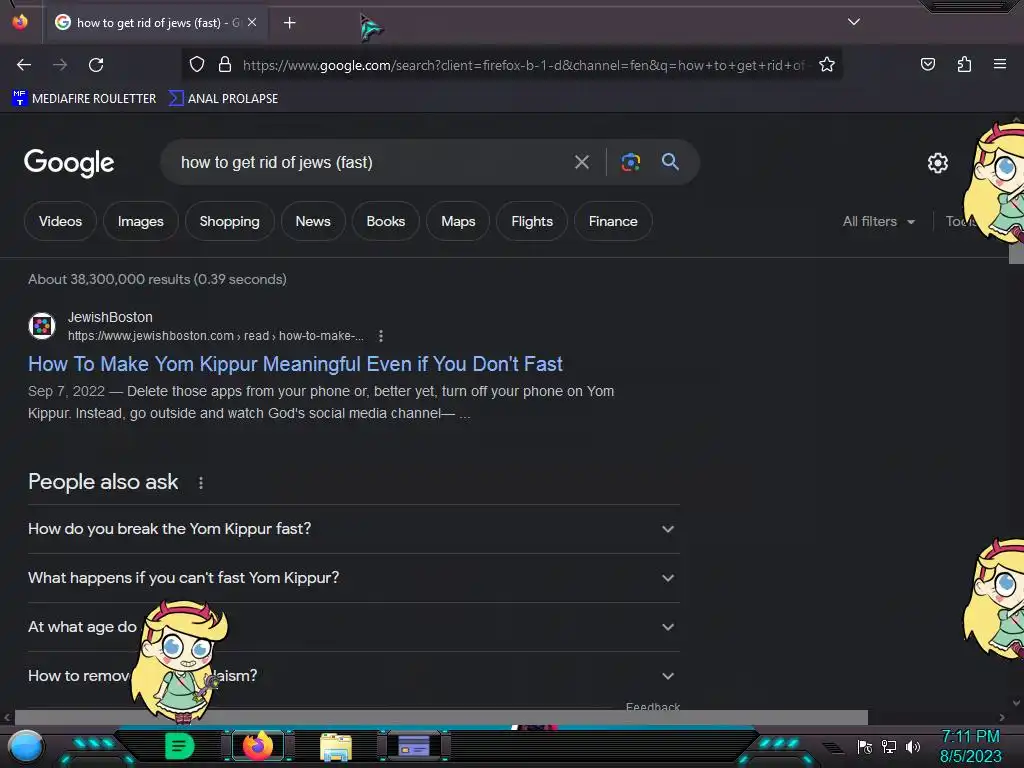Select the Books filter chip

(385, 221)
